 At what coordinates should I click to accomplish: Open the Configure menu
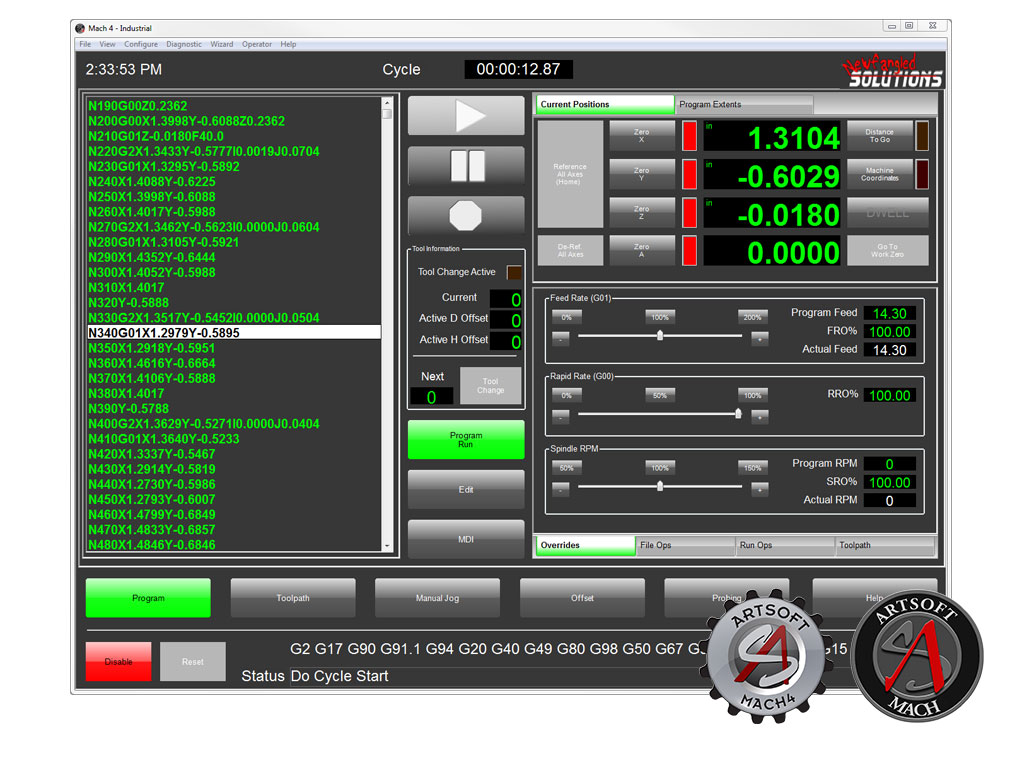tap(141, 44)
